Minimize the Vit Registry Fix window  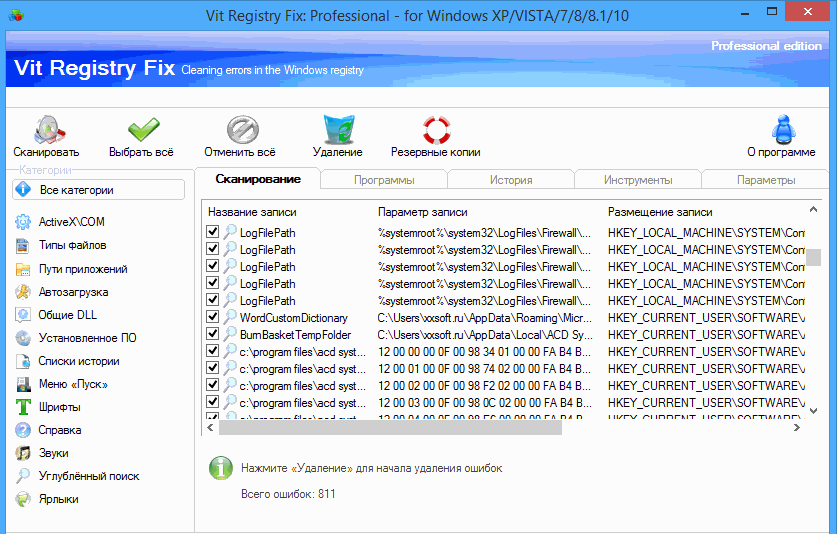(745, 12)
